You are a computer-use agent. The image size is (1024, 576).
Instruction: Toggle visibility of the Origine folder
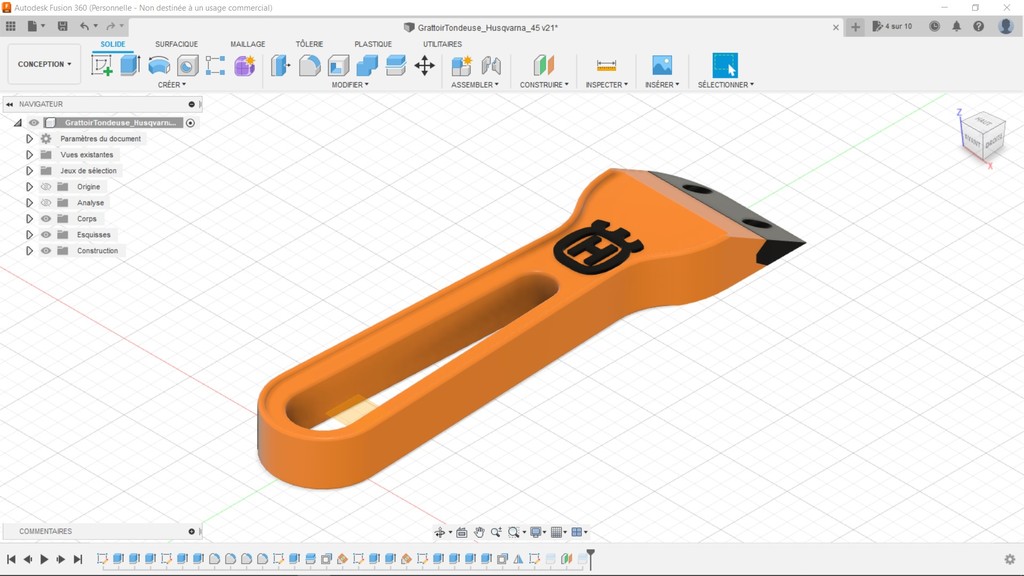pos(46,187)
